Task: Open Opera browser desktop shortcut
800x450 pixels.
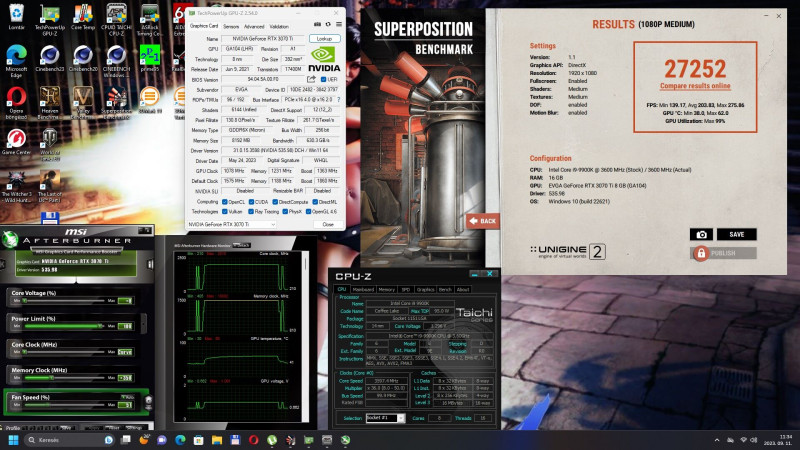Action: [x=16, y=103]
